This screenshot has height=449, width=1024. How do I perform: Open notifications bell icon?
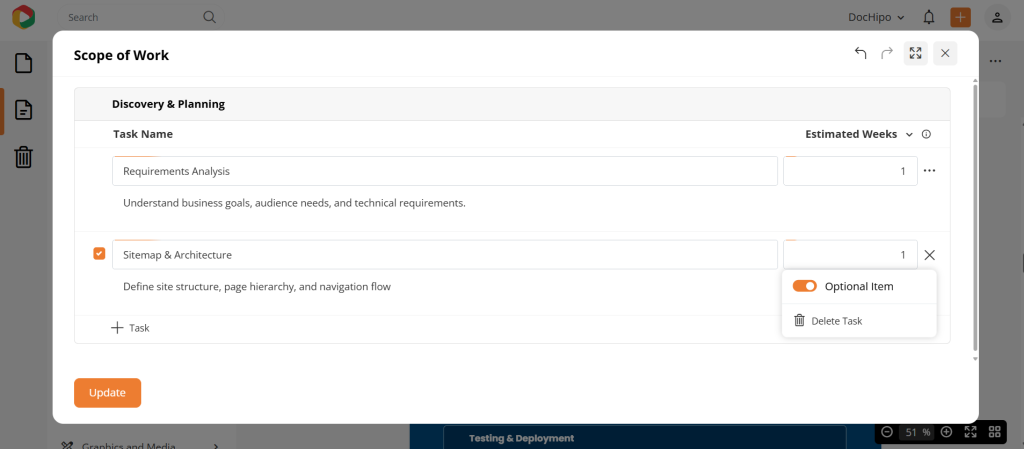(929, 17)
